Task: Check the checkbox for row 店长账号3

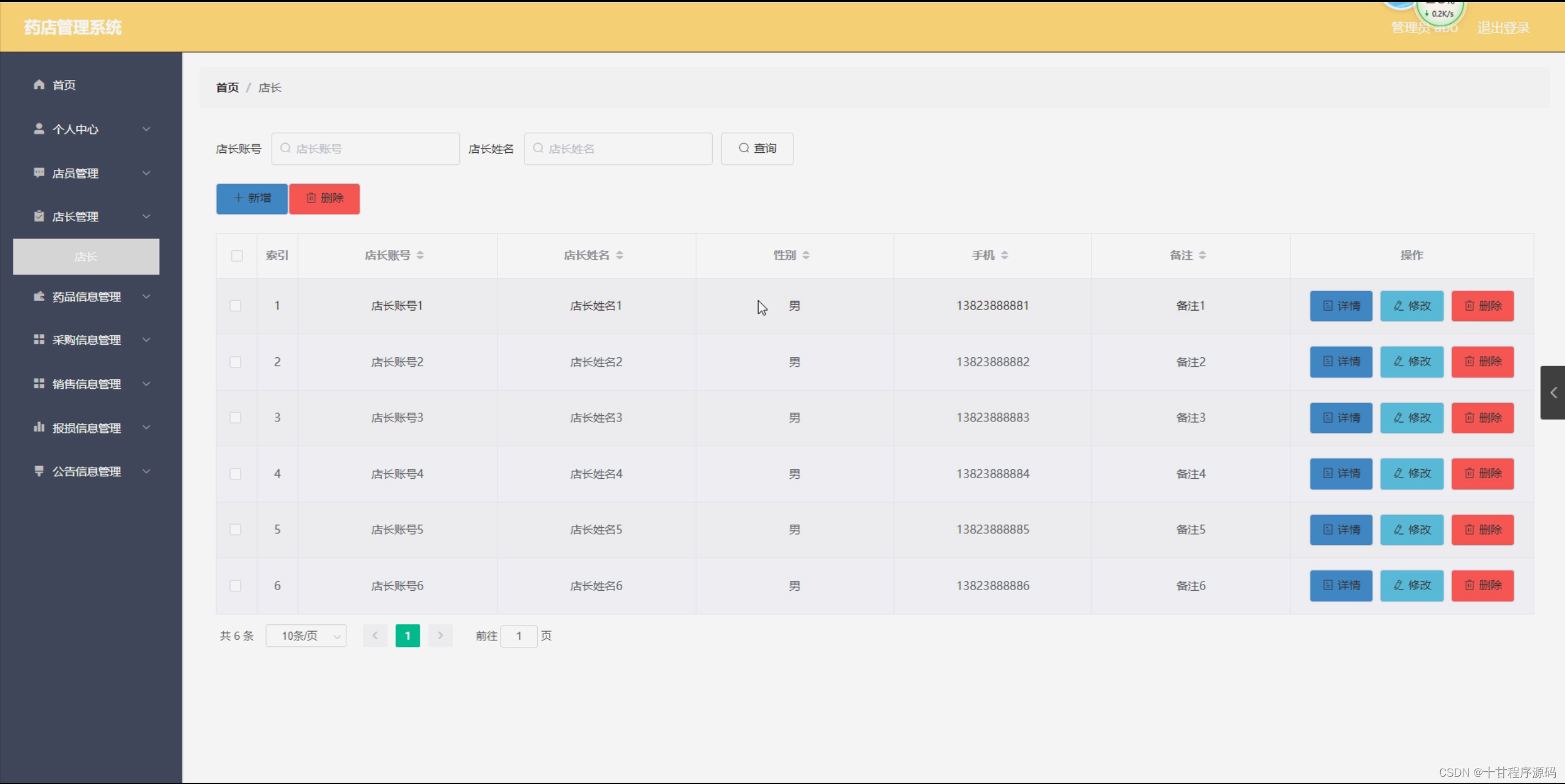Action: tap(236, 418)
